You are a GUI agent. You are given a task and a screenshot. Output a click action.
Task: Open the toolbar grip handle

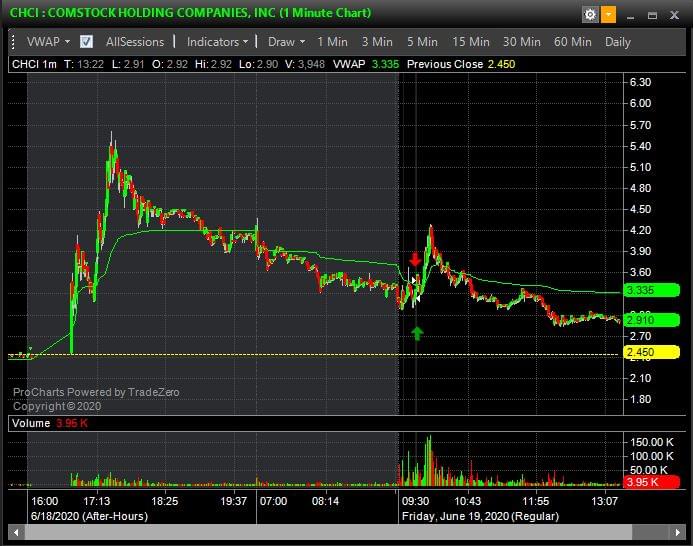pos(13,42)
